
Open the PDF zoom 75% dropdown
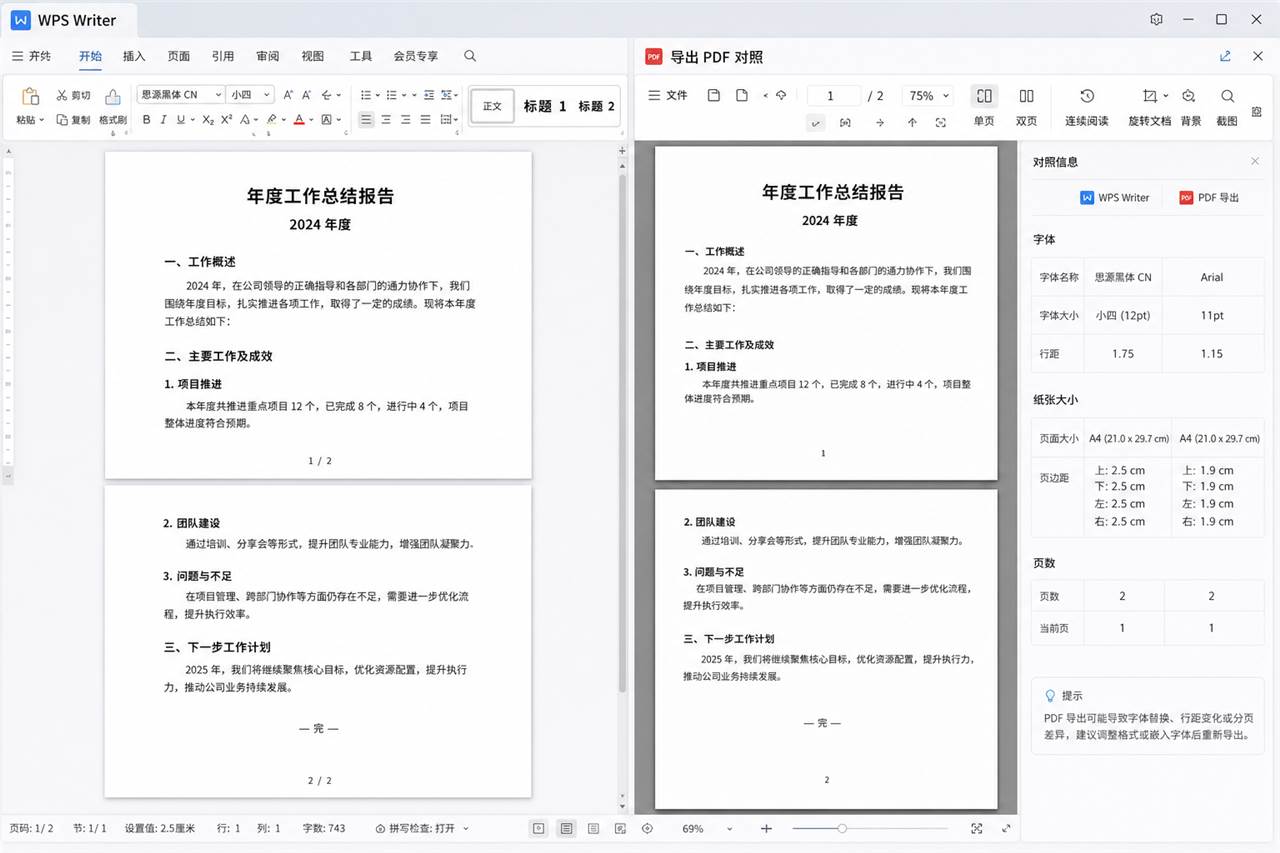pyautogui.click(x=928, y=96)
